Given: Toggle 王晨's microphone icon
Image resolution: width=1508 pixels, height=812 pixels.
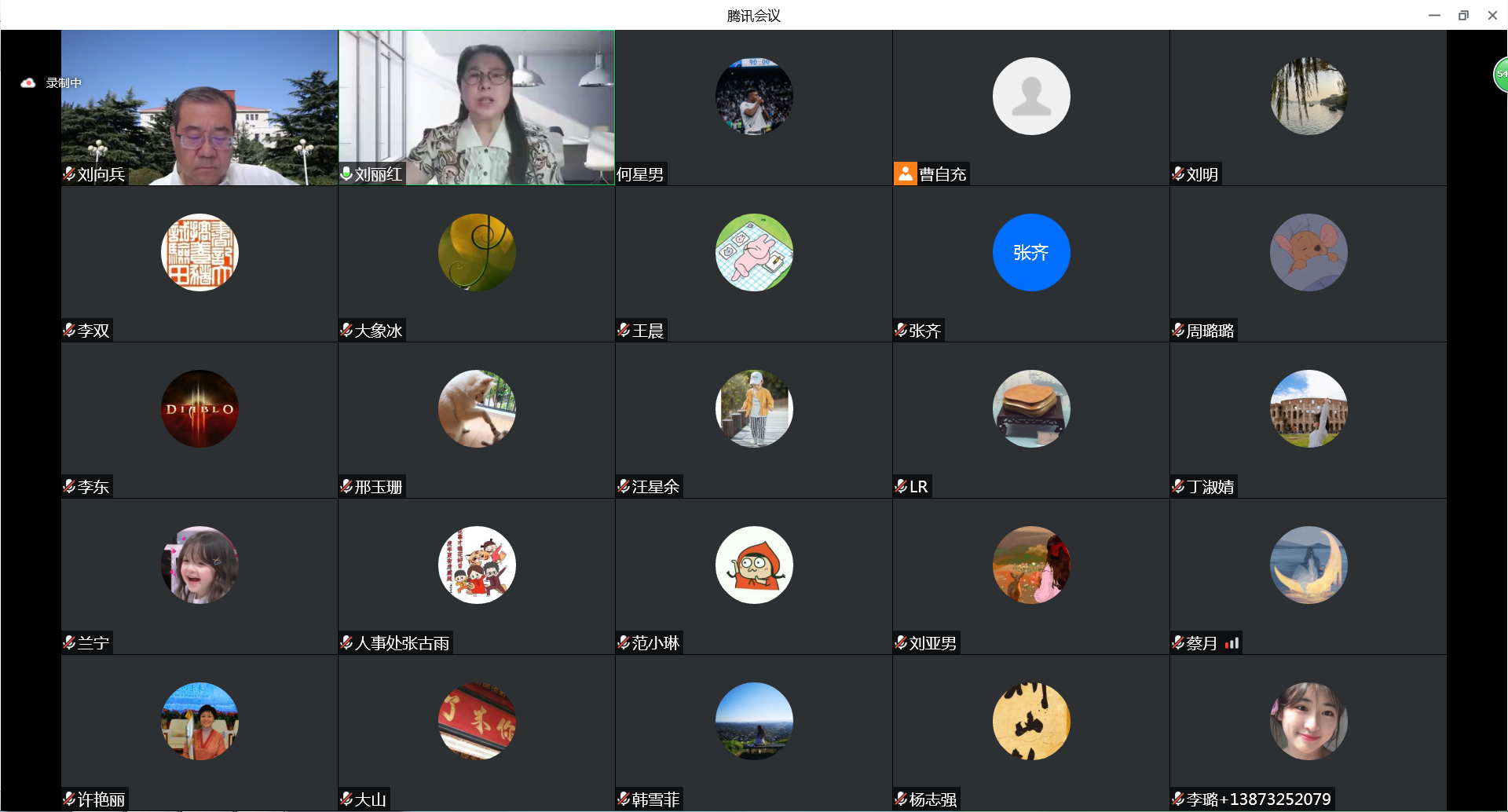Looking at the screenshot, I should pyautogui.click(x=623, y=330).
